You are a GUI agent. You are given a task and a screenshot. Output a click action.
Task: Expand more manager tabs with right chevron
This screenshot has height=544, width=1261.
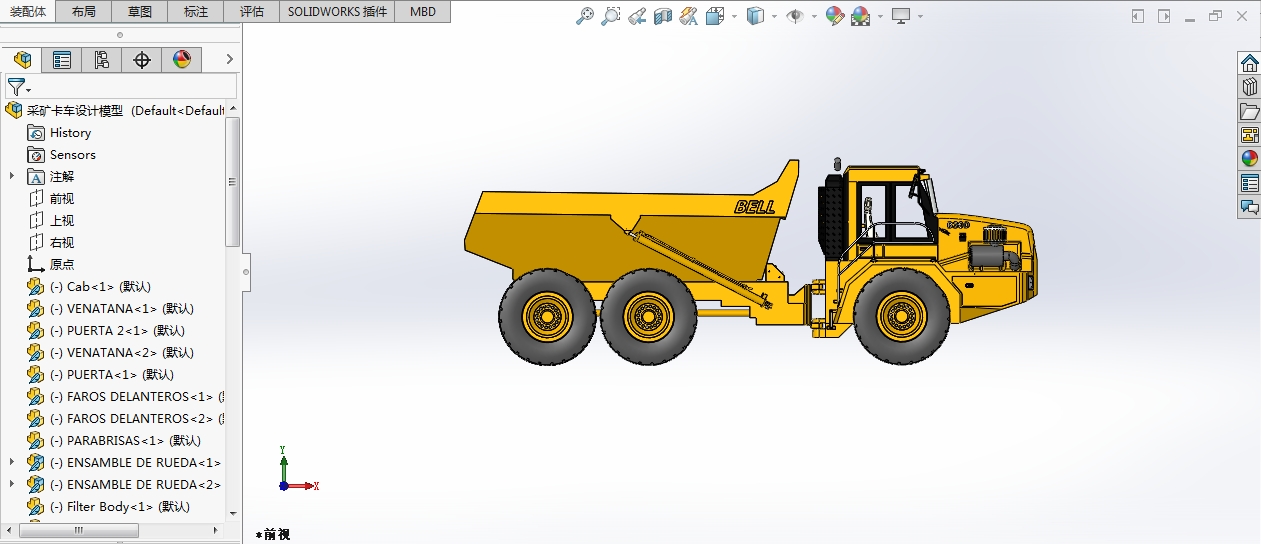[229, 60]
